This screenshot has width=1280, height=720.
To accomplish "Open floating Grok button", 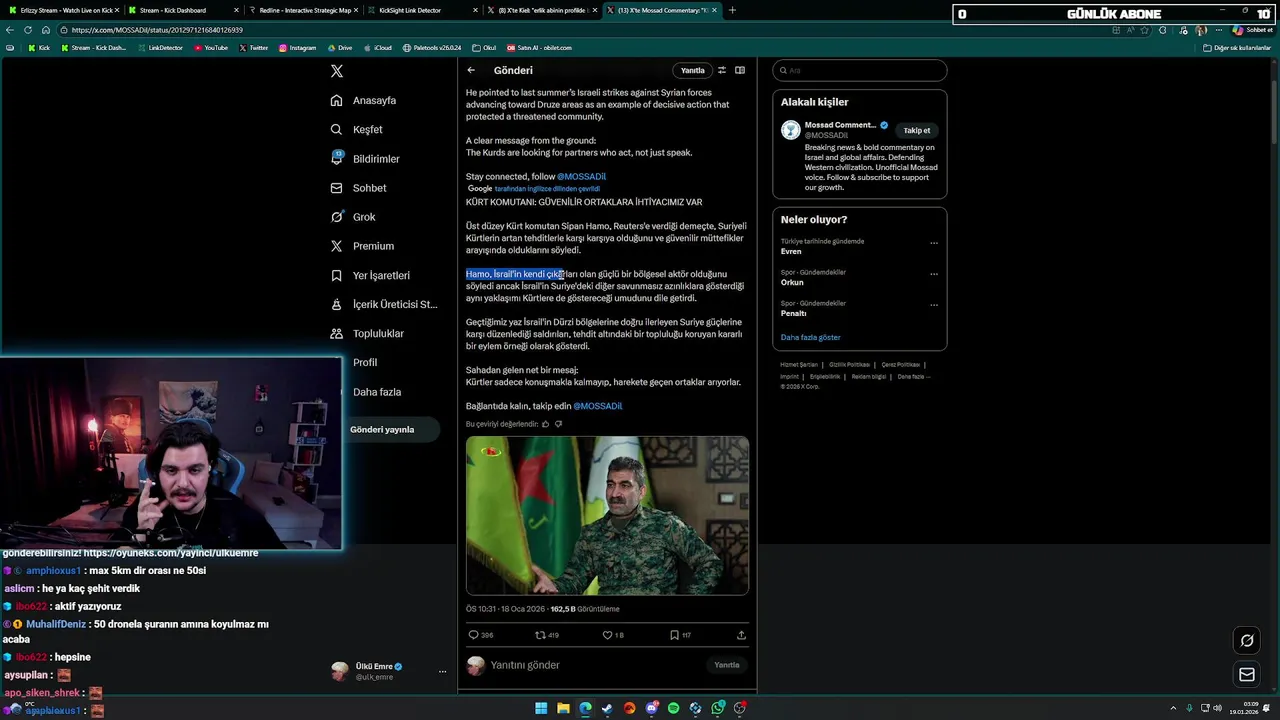I will 1247,641.
